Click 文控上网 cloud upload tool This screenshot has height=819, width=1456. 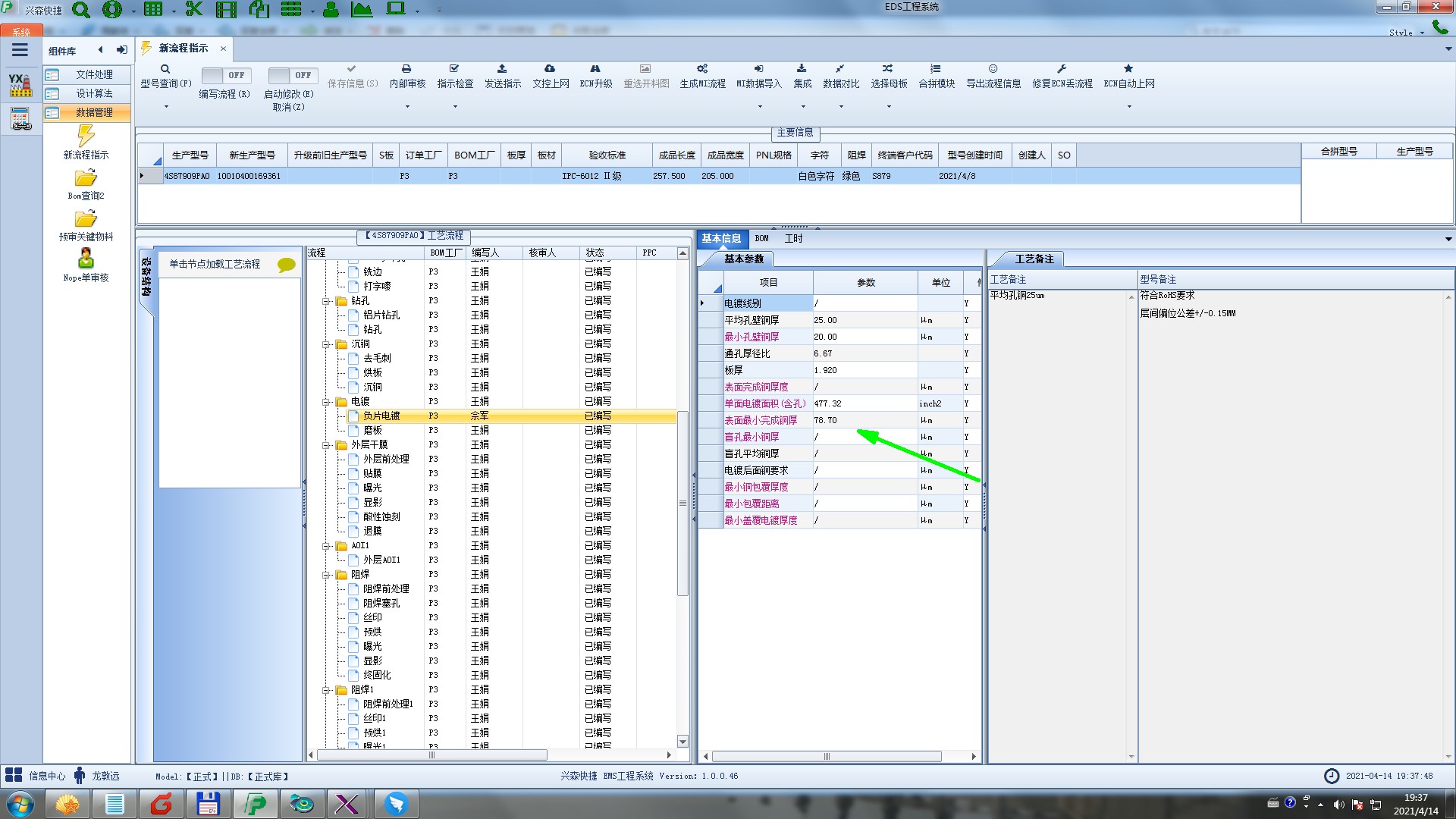[551, 77]
